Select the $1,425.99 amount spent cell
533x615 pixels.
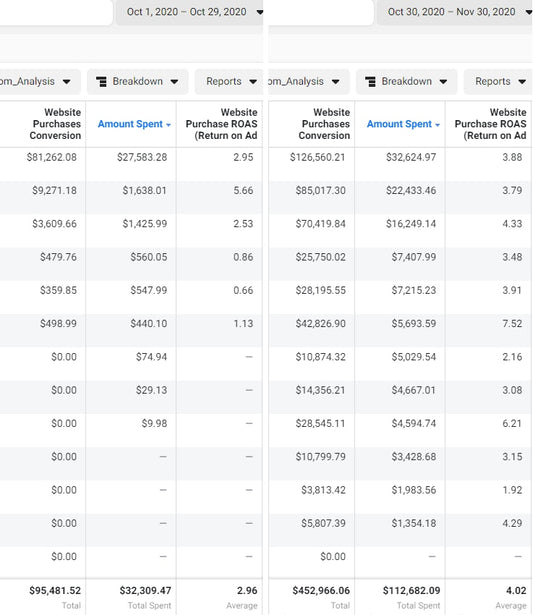point(145,224)
